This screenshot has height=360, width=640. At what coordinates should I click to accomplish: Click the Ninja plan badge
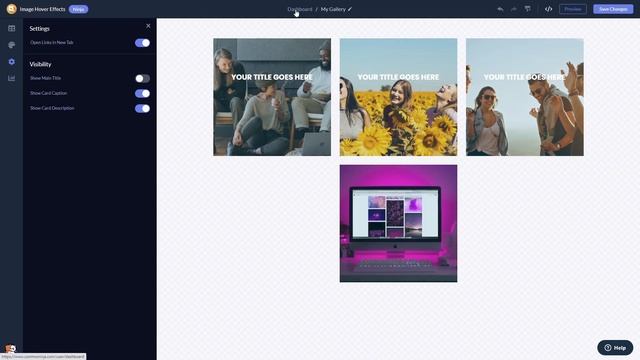click(78, 9)
